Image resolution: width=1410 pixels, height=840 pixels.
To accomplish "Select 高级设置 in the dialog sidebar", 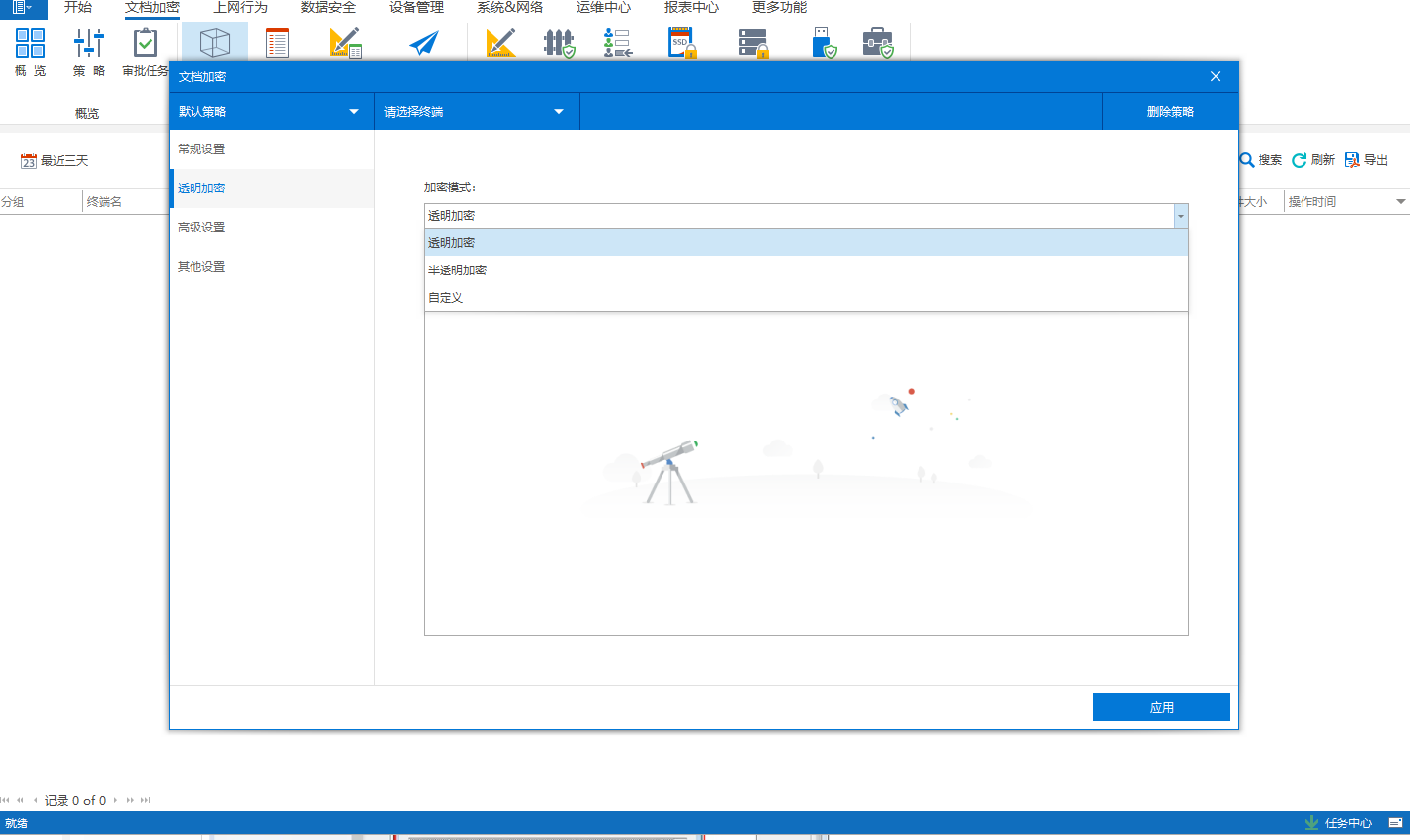I will tap(272, 228).
